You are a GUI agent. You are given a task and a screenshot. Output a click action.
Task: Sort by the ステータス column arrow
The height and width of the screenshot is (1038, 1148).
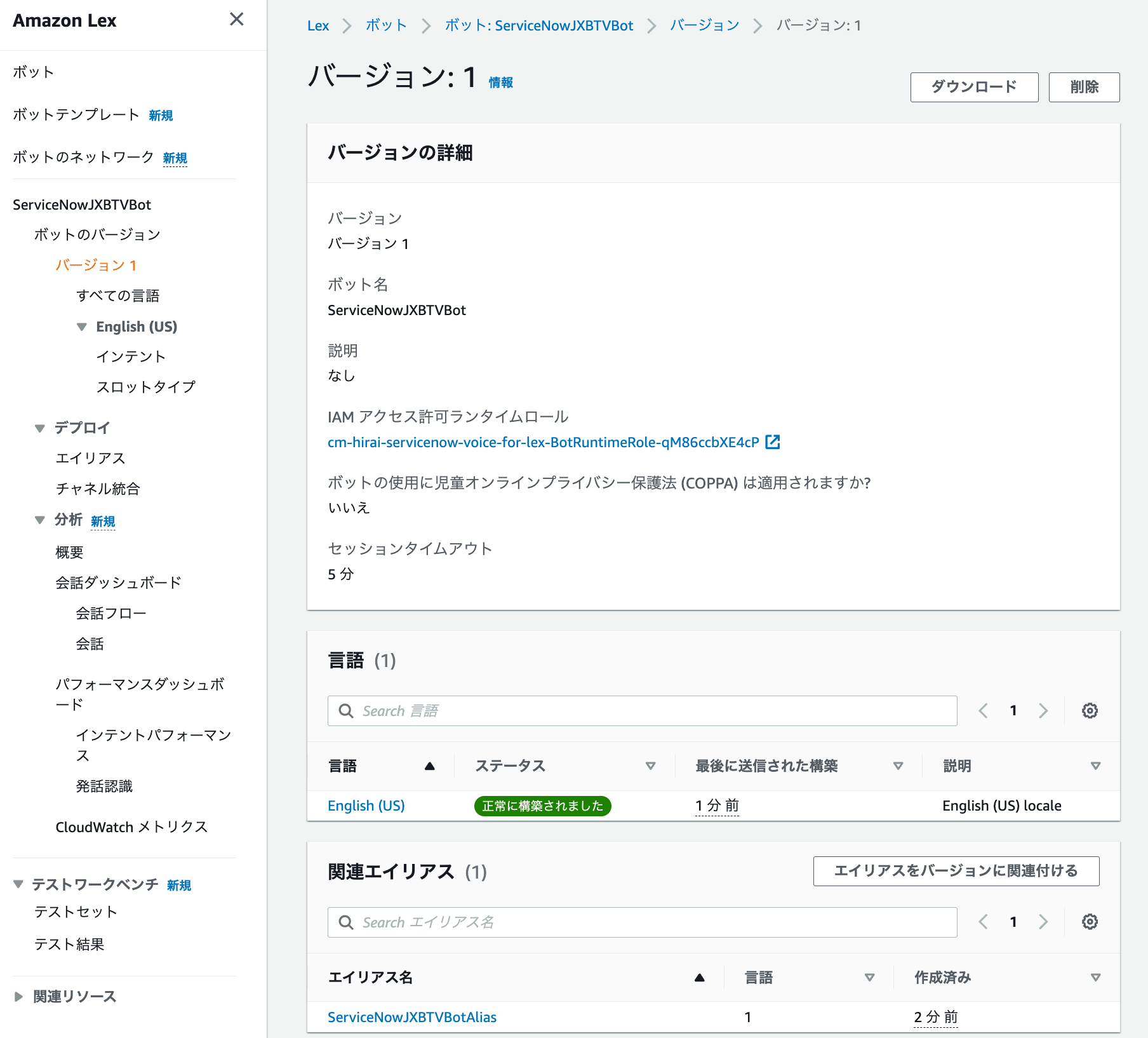click(x=651, y=766)
